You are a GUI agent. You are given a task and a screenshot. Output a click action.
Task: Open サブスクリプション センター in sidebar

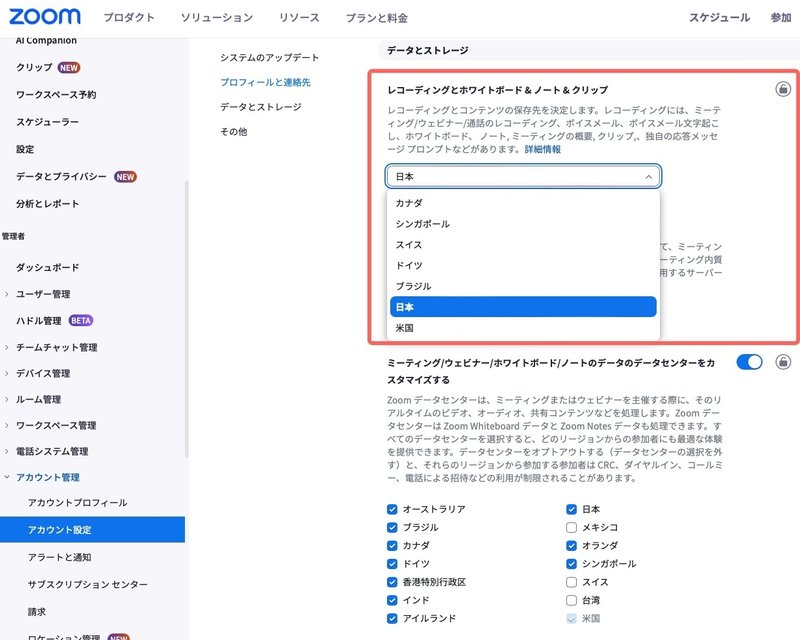tap(88, 584)
